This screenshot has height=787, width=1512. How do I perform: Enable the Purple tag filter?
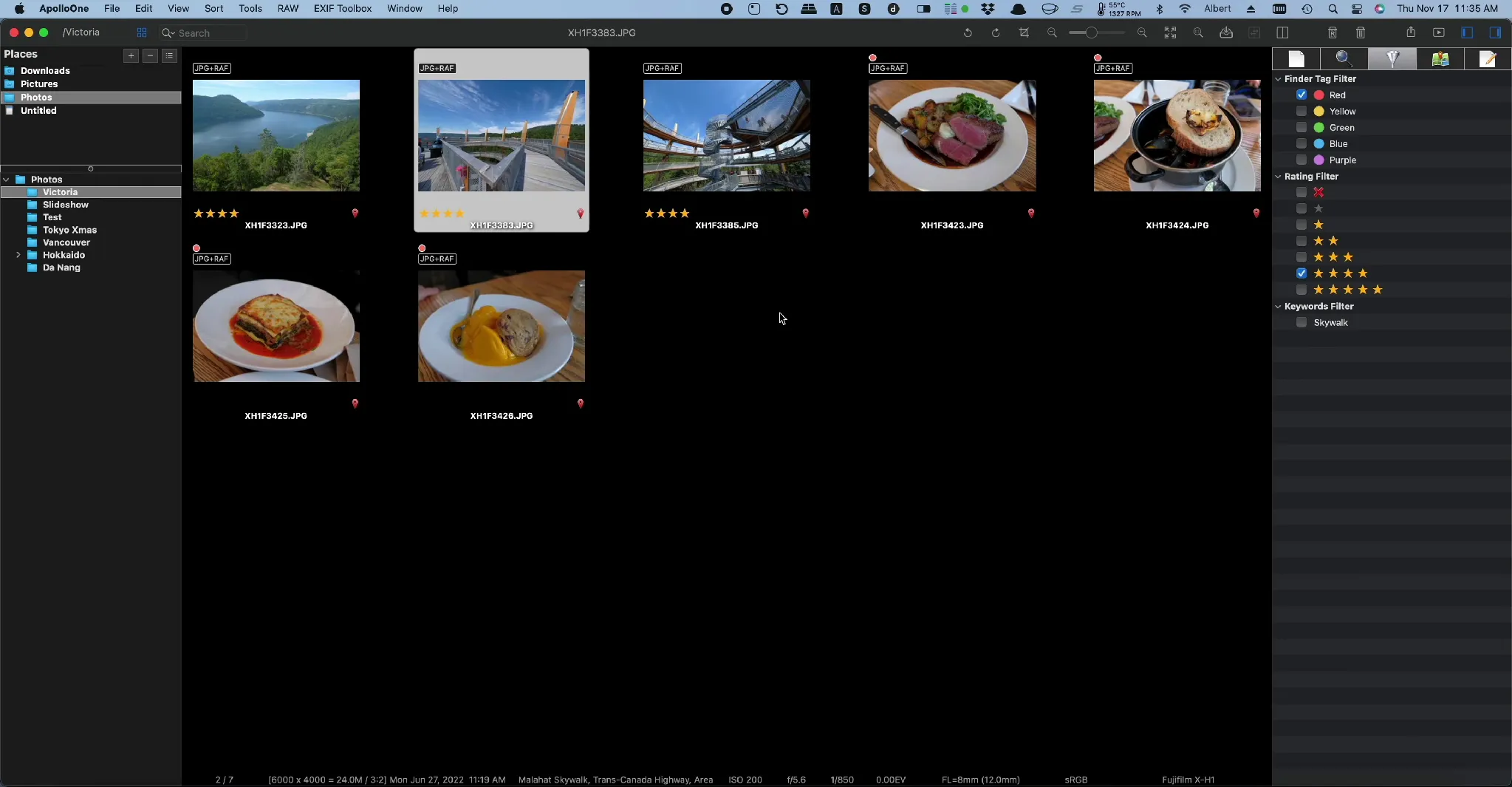[x=1301, y=160]
